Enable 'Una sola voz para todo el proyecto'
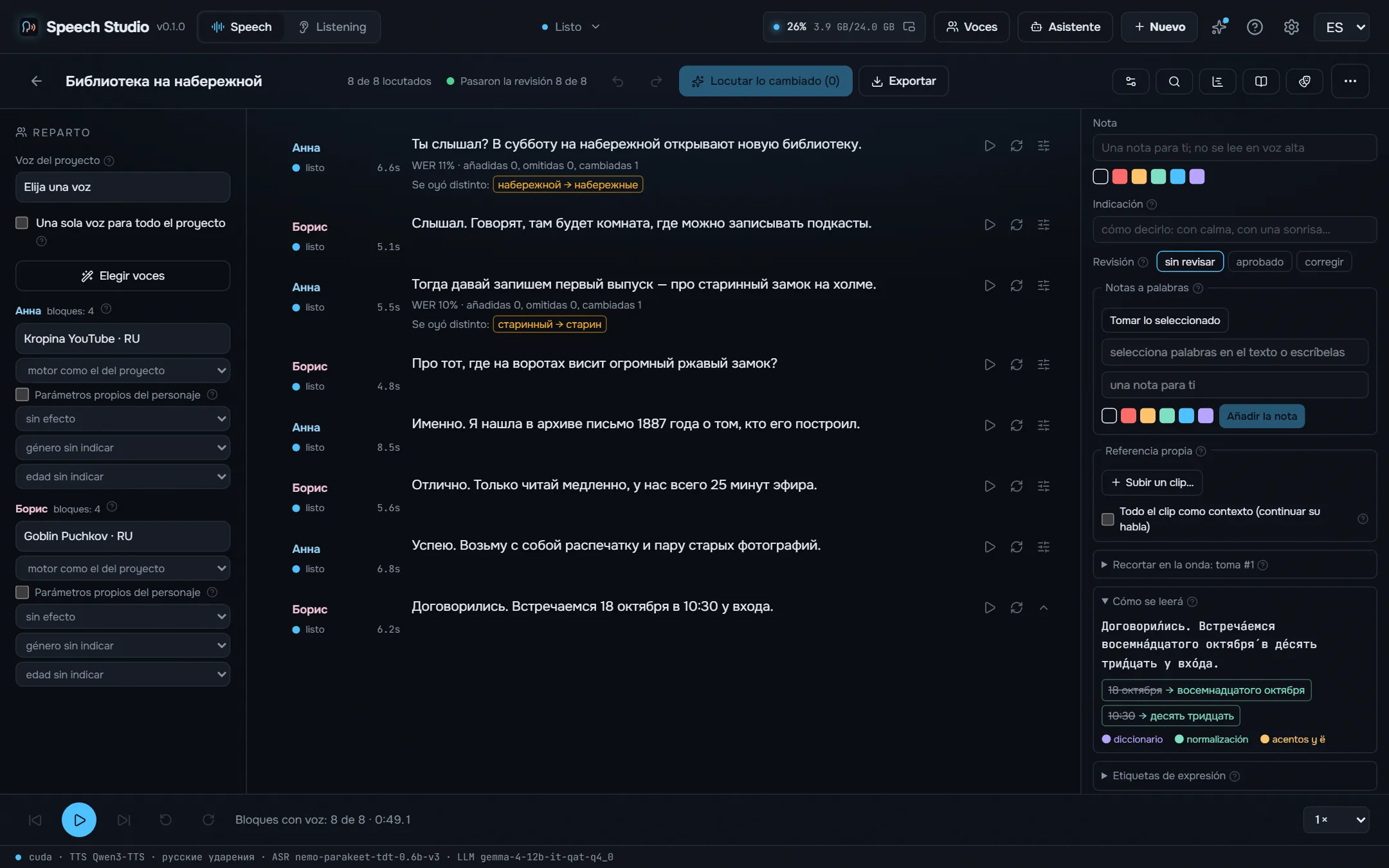This screenshot has width=1389, height=868. (22, 223)
